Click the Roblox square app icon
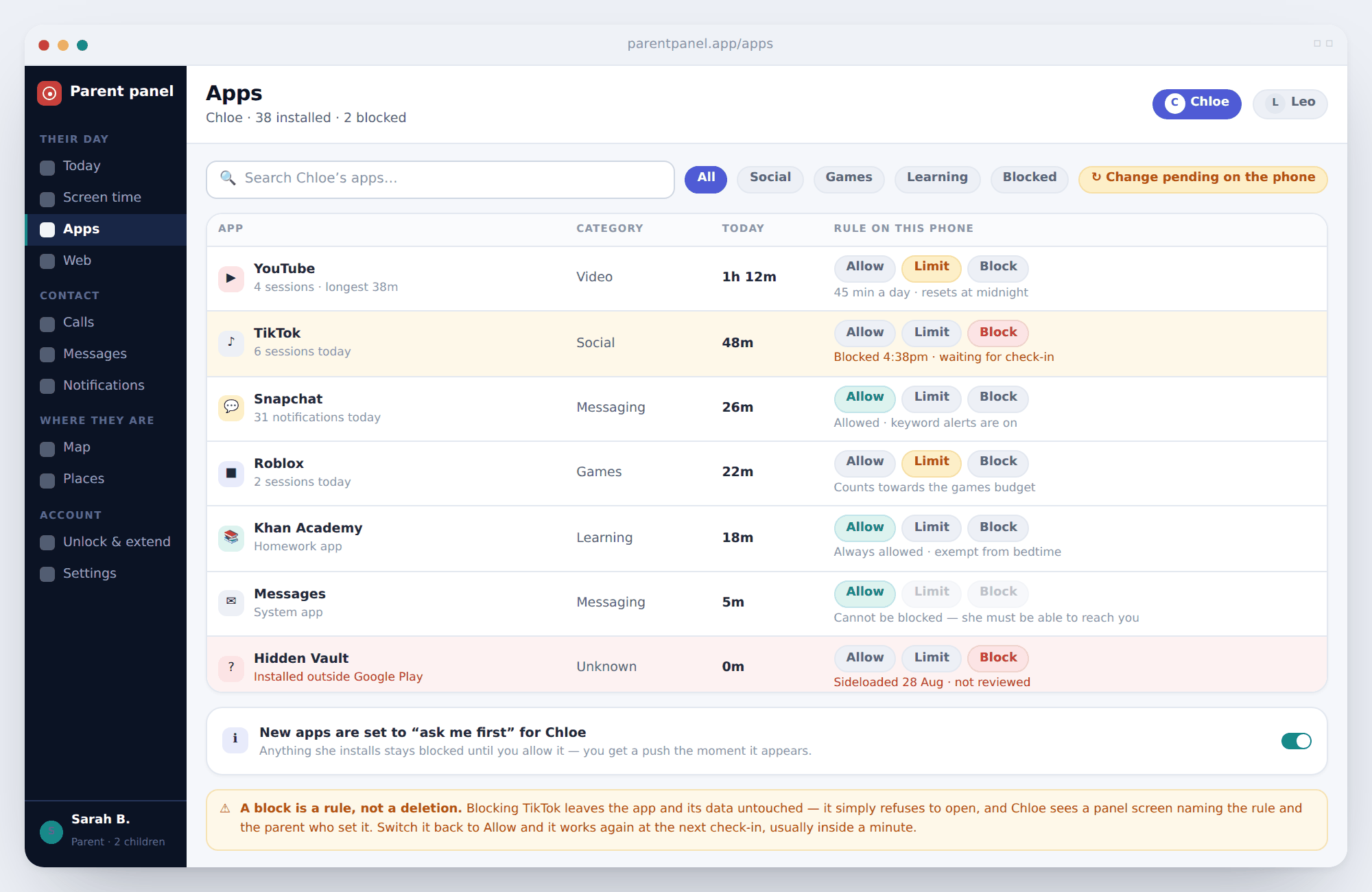The image size is (1372, 892). pos(231,473)
